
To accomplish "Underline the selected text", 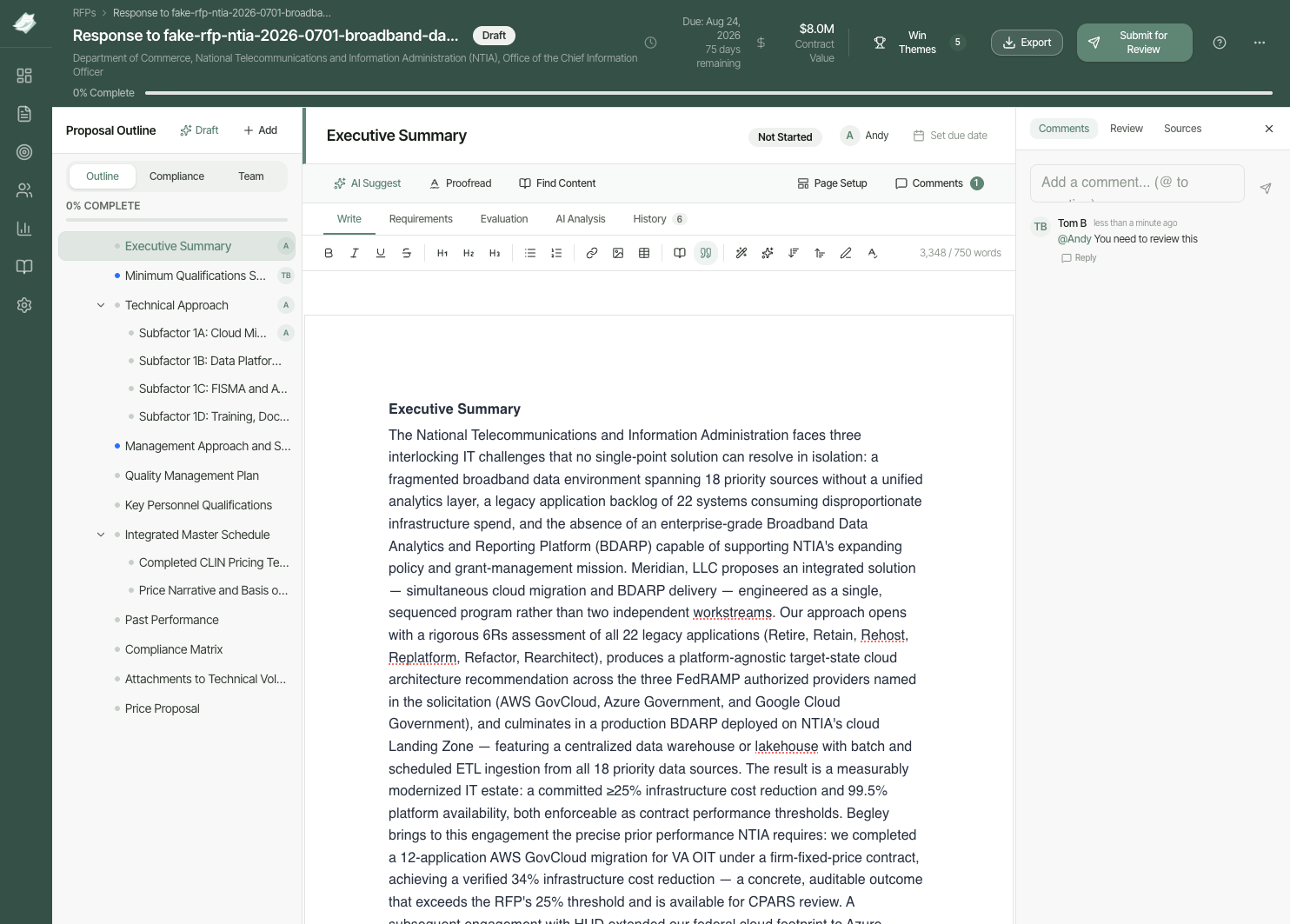I will tap(381, 253).
